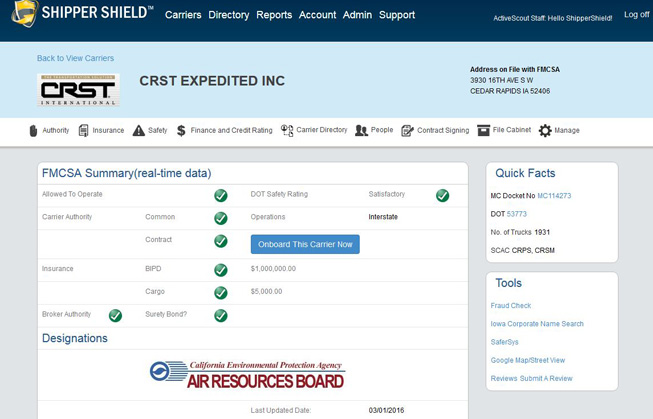Image resolution: width=653 pixels, height=419 pixels.
Task: Click the People icon
Action: click(361, 131)
